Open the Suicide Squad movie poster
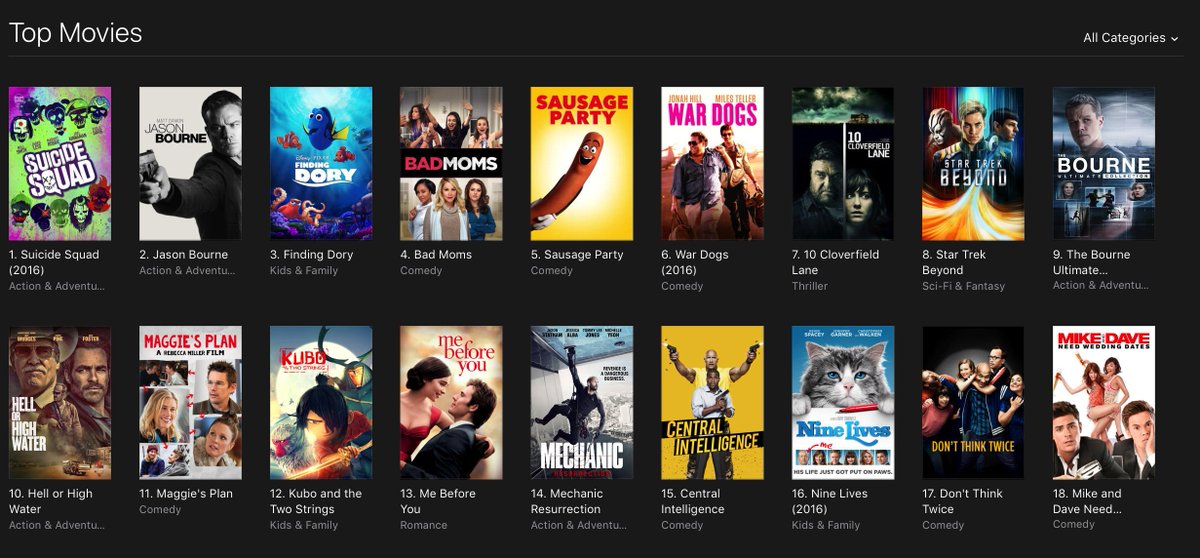1200x558 pixels. [x=60, y=164]
